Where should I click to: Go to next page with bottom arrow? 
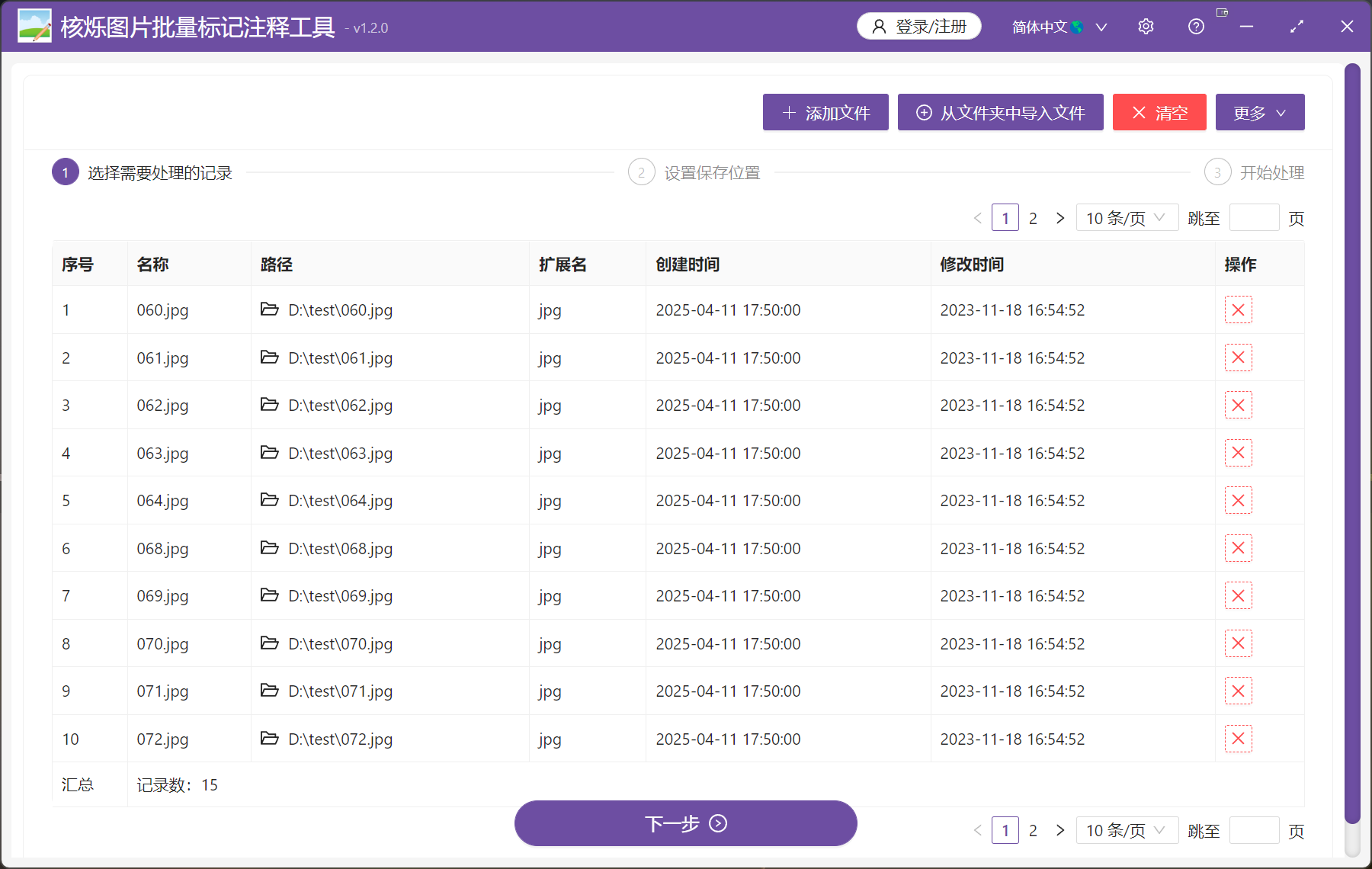1060,830
